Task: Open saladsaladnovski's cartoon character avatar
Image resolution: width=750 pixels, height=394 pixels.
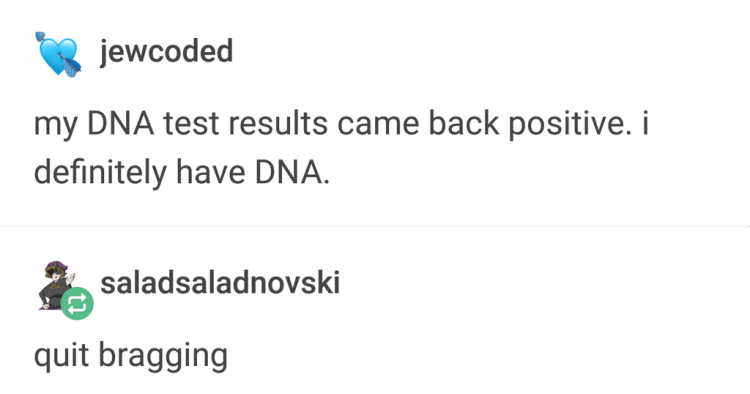Action: tap(56, 285)
